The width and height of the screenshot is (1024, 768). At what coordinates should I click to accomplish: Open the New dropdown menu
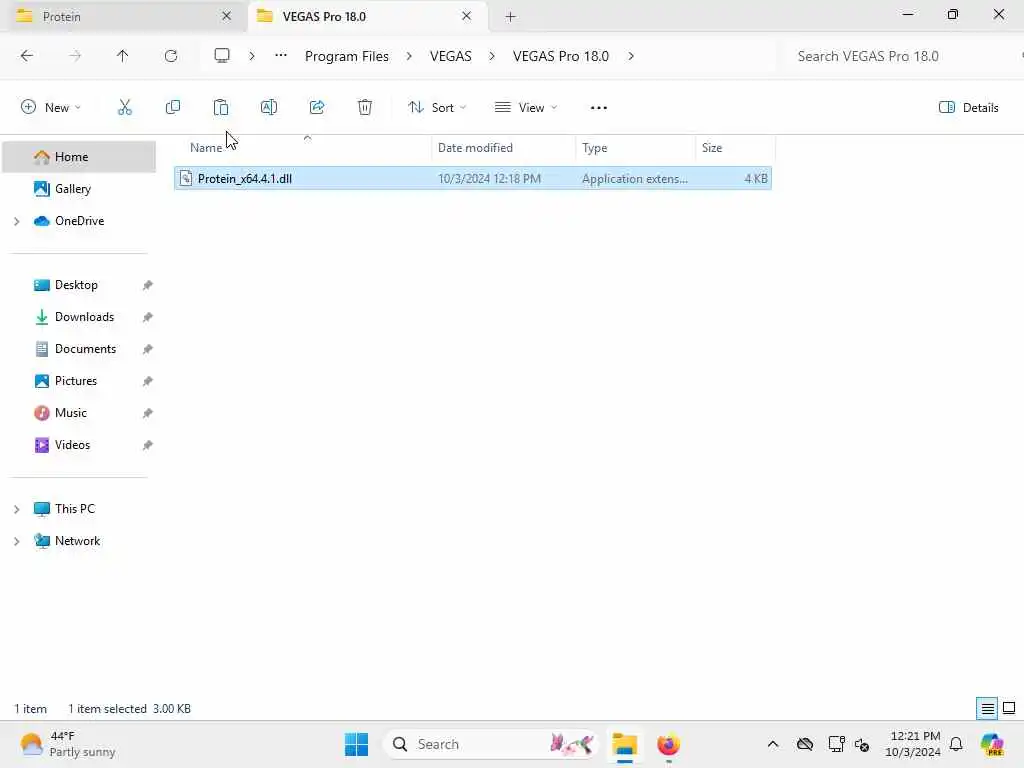(x=51, y=108)
